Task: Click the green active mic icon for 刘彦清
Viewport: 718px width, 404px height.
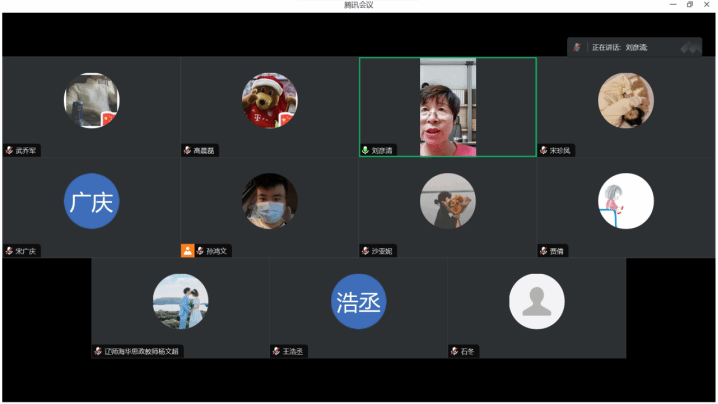Action: tap(366, 151)
